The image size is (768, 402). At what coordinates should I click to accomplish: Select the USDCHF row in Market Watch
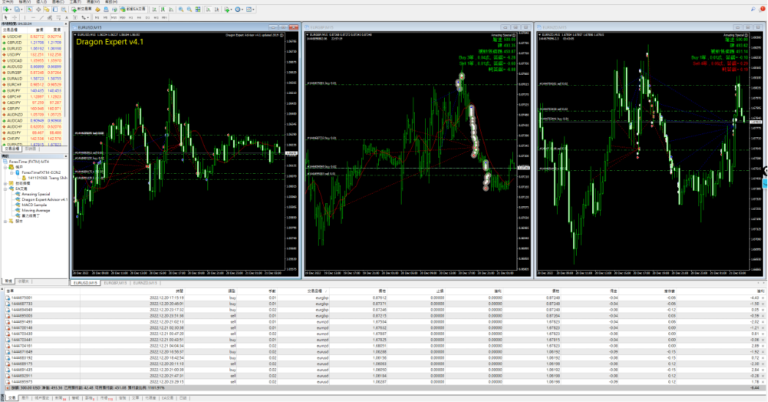pyautogui.click(x=14, y=36)
